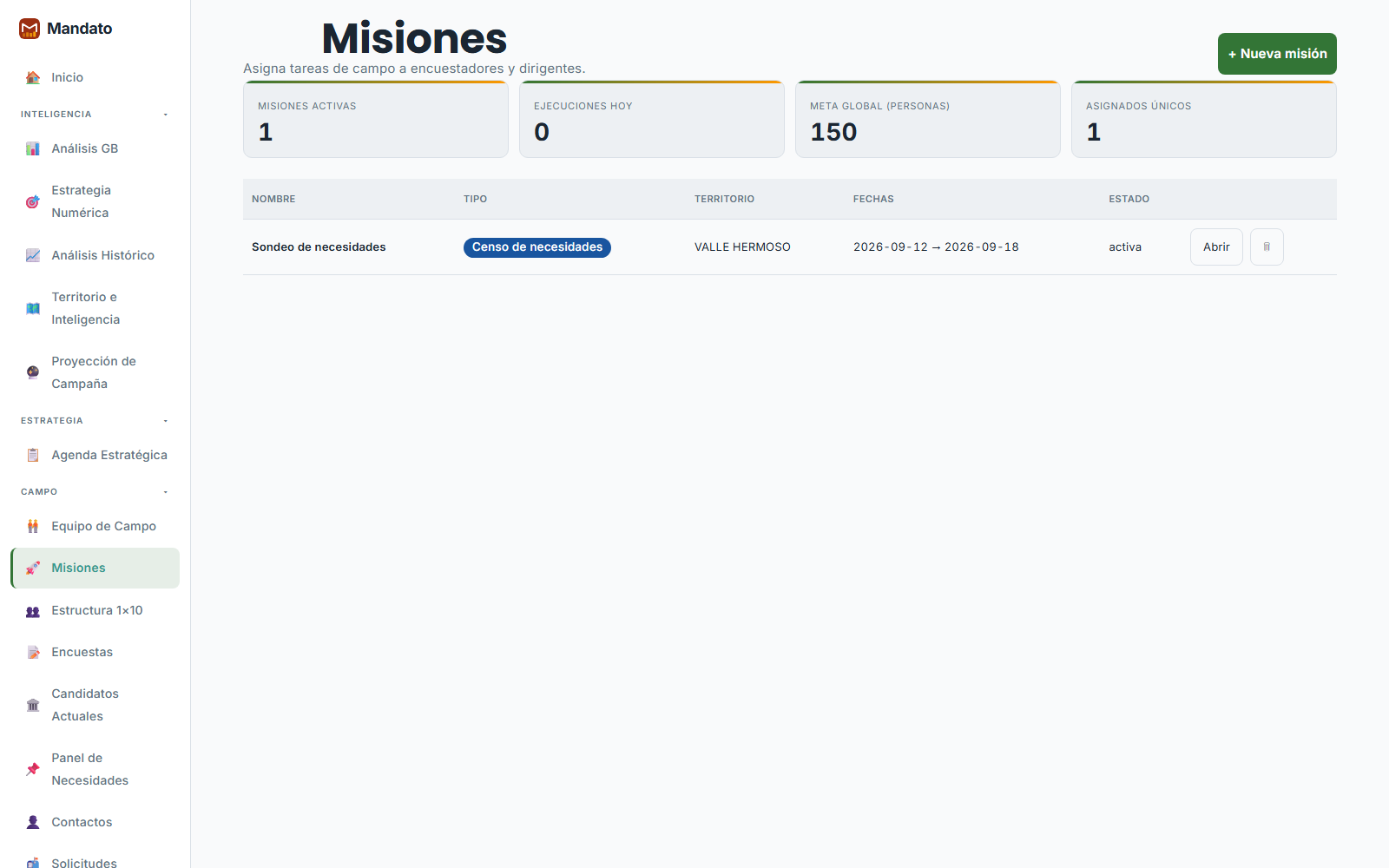Screen dimensions: 1389x868
Task: Click the Censo de necesidades type badge
Action: (537, 247)
